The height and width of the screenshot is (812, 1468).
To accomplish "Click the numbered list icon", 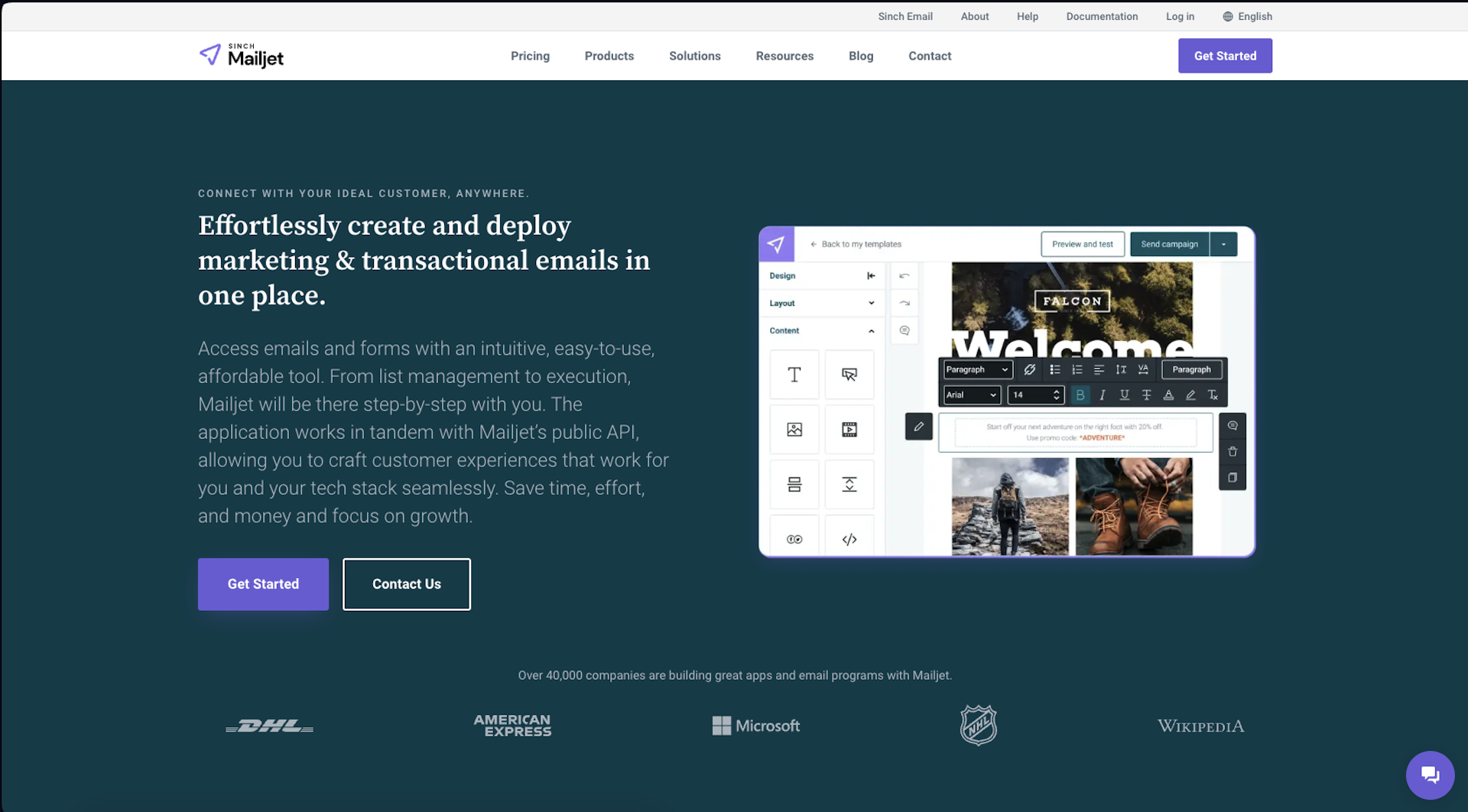I will pos(1077,370).
